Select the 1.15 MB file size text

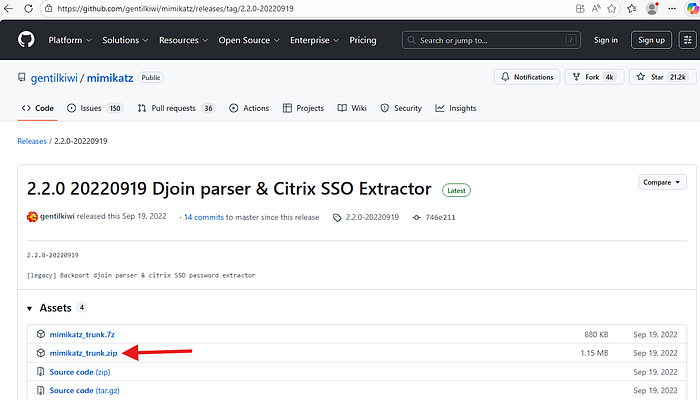click(x=594, y=353)
